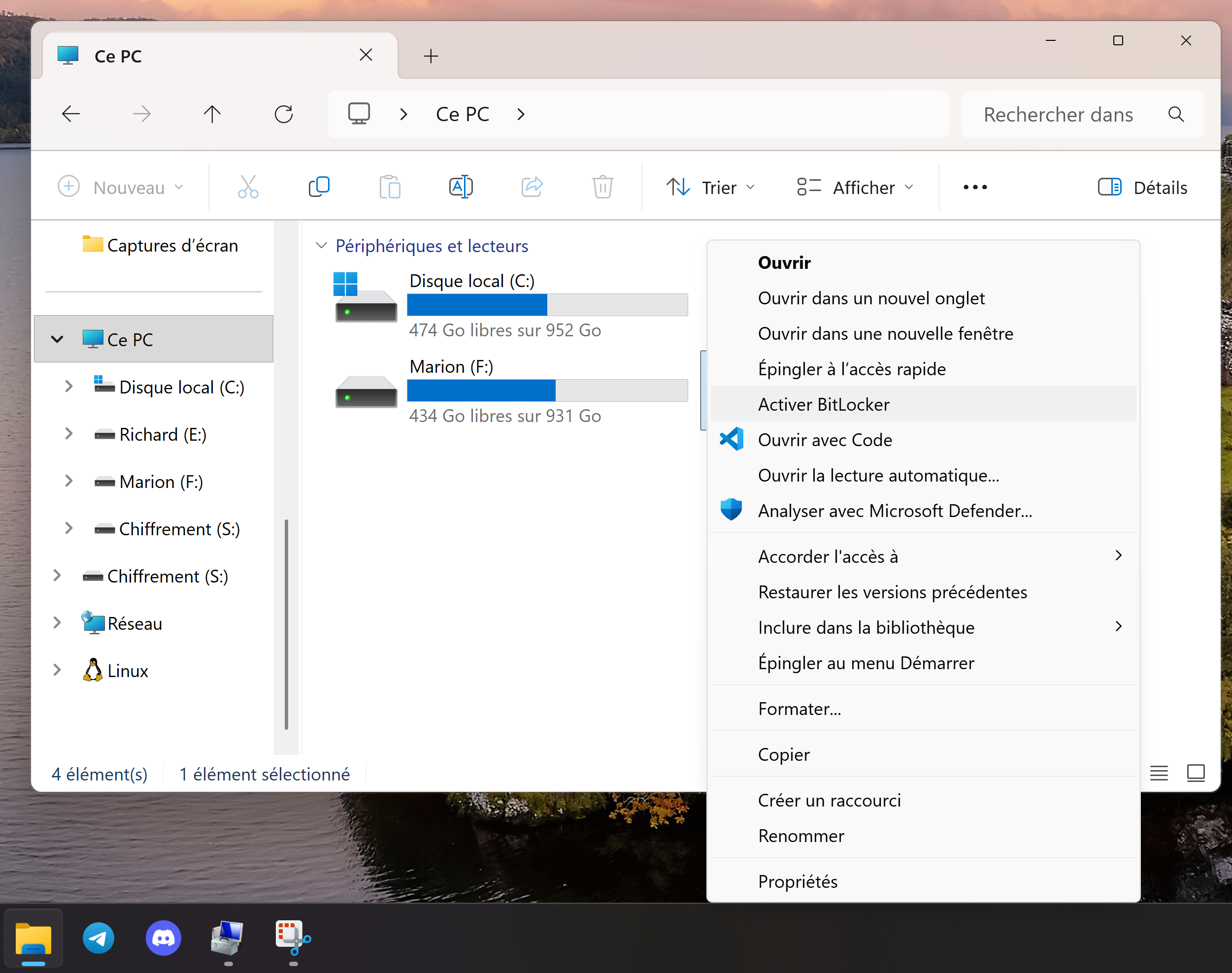Open the three-dots more options menu
The image size is (1232, 973).
974,187
